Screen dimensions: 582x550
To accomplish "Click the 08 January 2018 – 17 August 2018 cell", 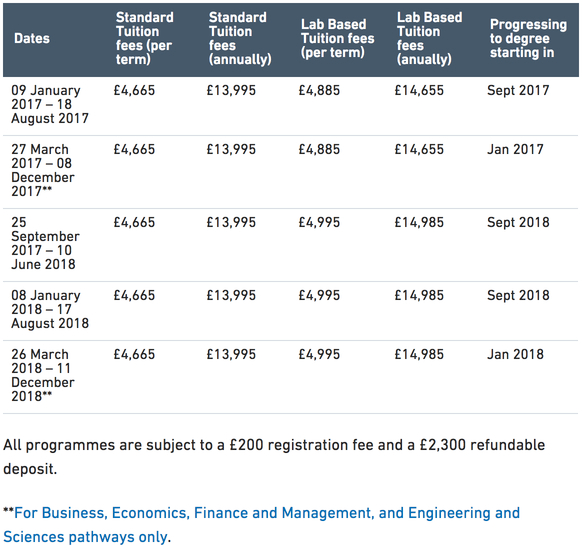I will coord(50,310).
